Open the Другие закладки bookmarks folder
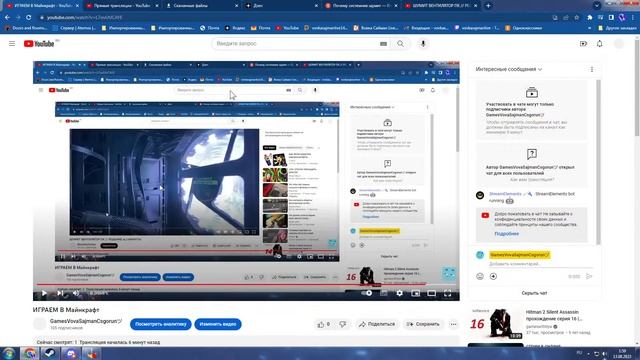Viewport: 640px width, 360px height. tap(617, 28)
